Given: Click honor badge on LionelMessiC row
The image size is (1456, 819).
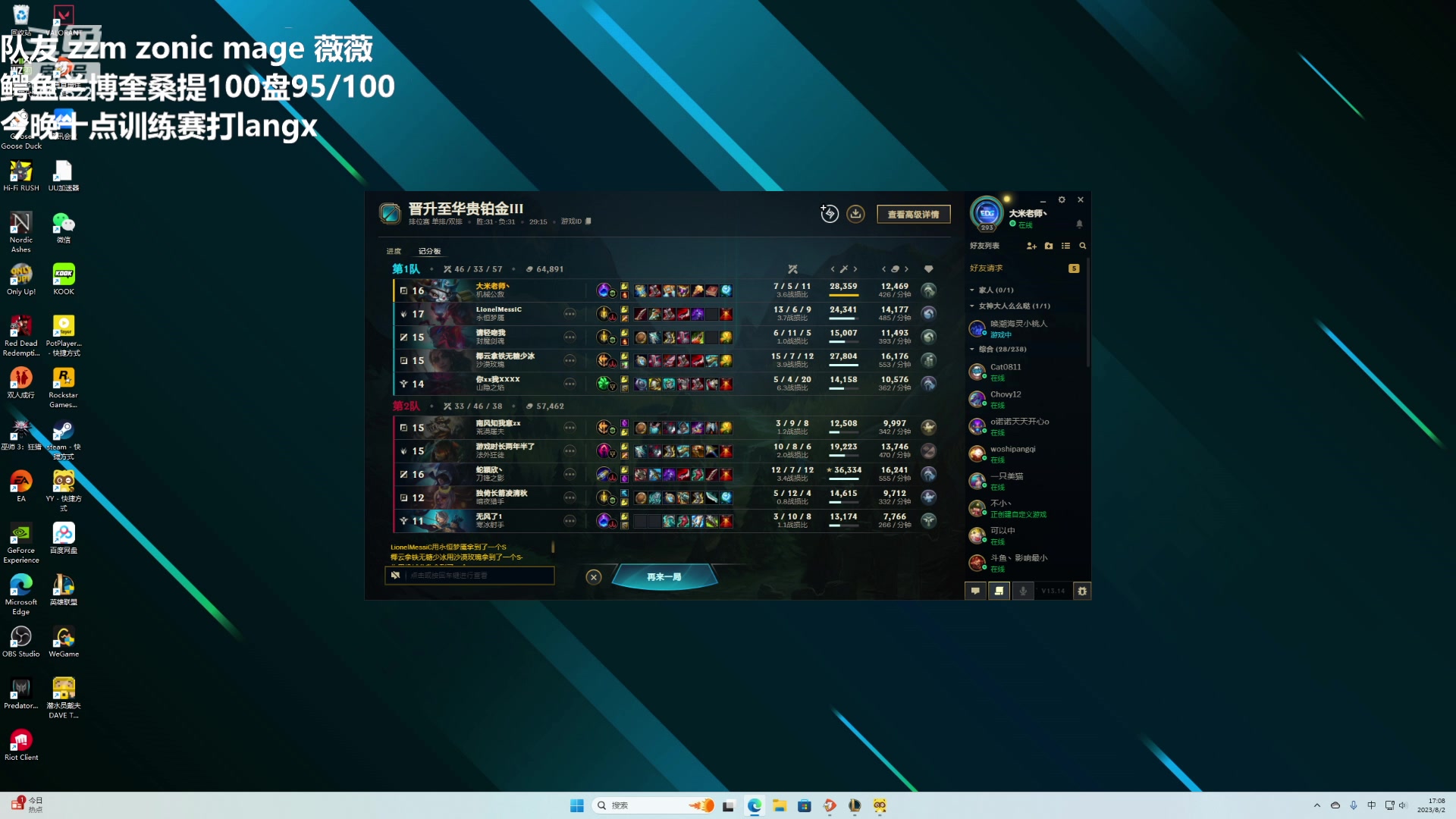Looking at the screenshot, I should 928,314.
